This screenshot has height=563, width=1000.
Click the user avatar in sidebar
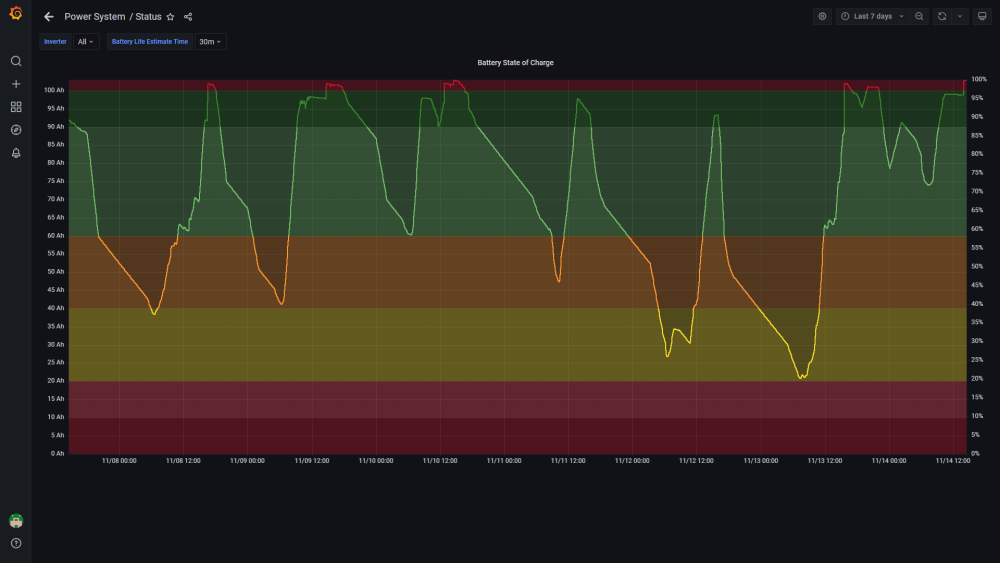16,521
